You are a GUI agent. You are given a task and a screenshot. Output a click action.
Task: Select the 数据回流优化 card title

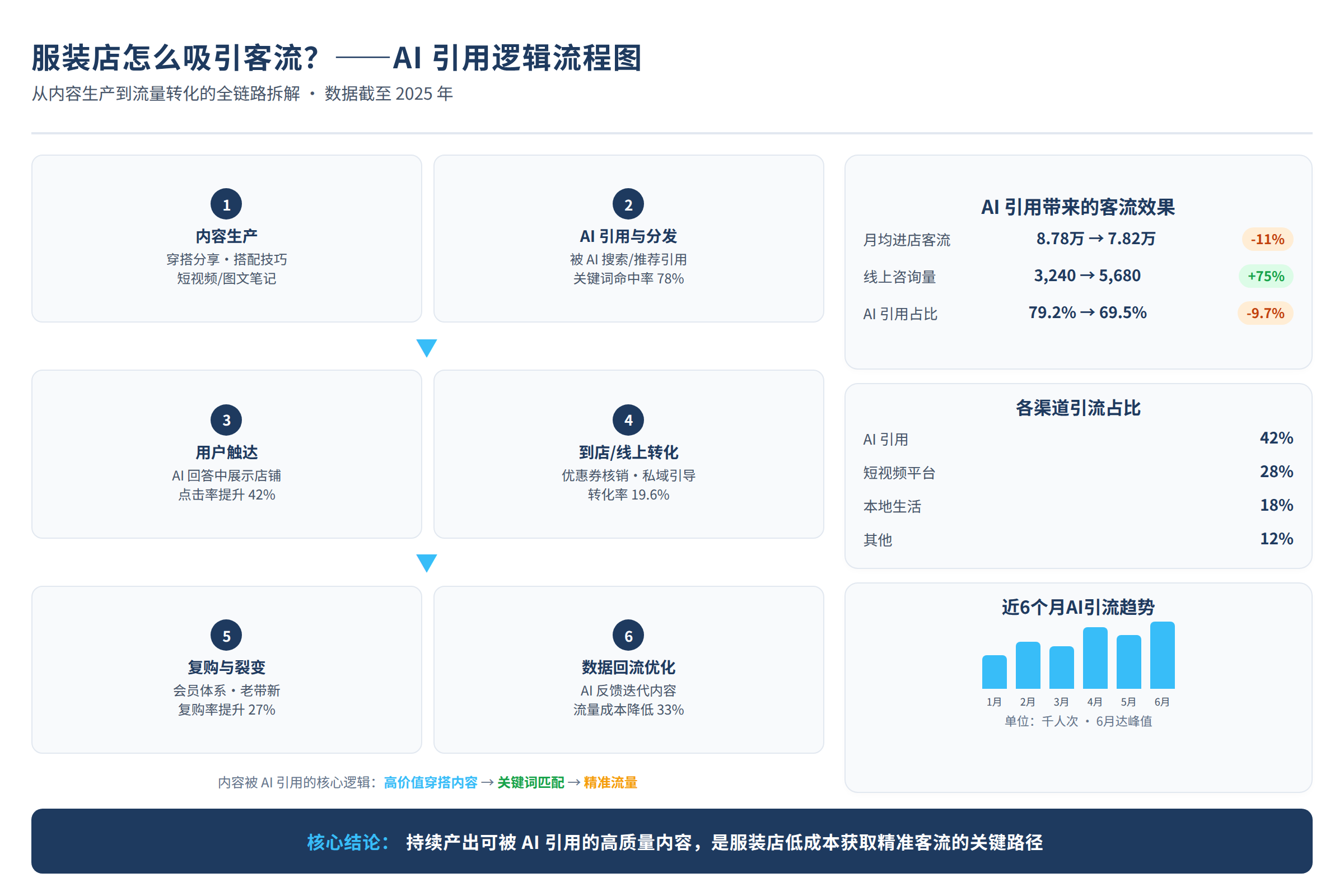click(628, 667)
